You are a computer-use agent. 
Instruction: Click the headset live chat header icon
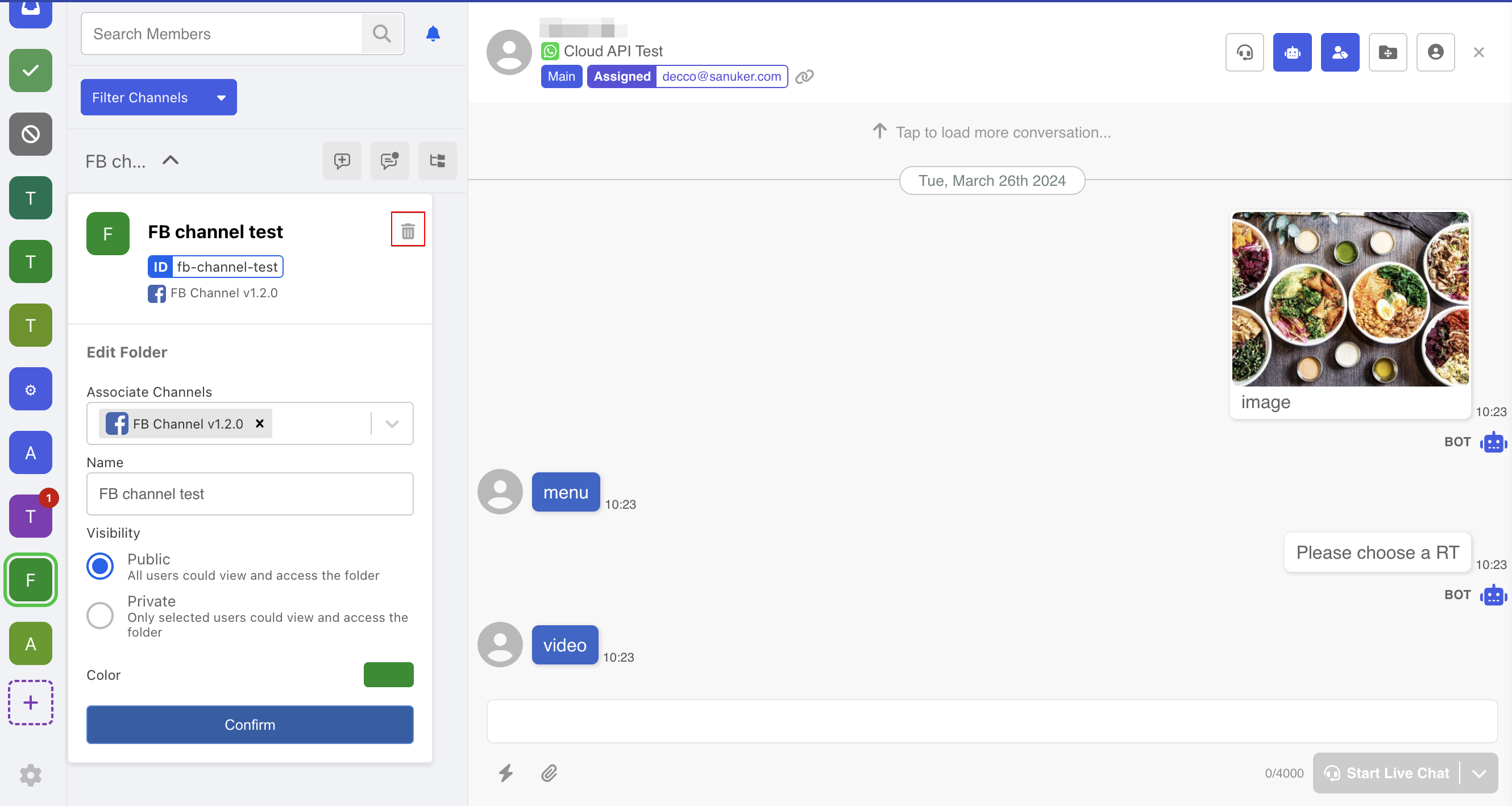(1244, 53)
